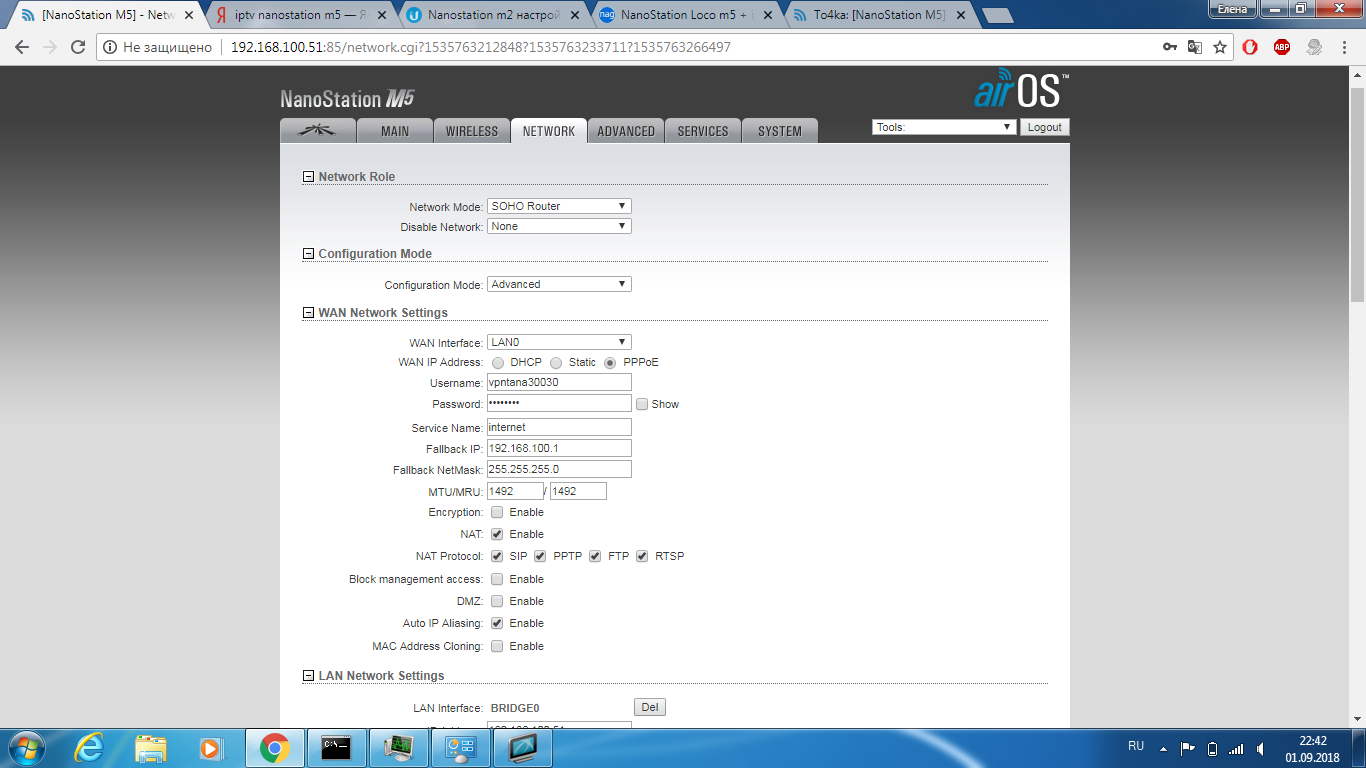The width and height of the screenshot is (1366, 768).
Task: Tick the Show password checkbox
Action: point(642,404)
